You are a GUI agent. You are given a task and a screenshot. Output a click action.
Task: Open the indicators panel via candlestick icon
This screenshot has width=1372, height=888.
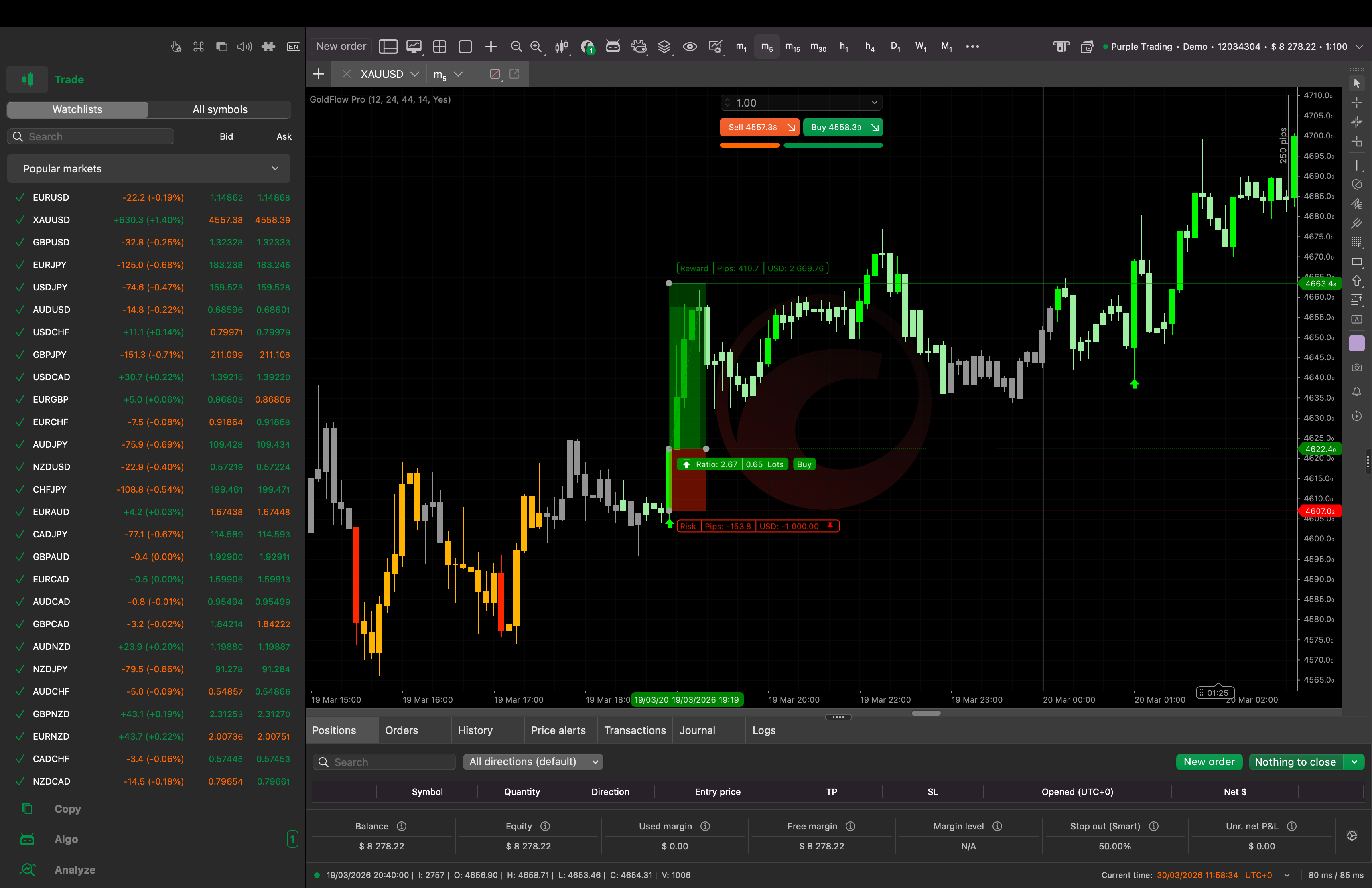562,46
